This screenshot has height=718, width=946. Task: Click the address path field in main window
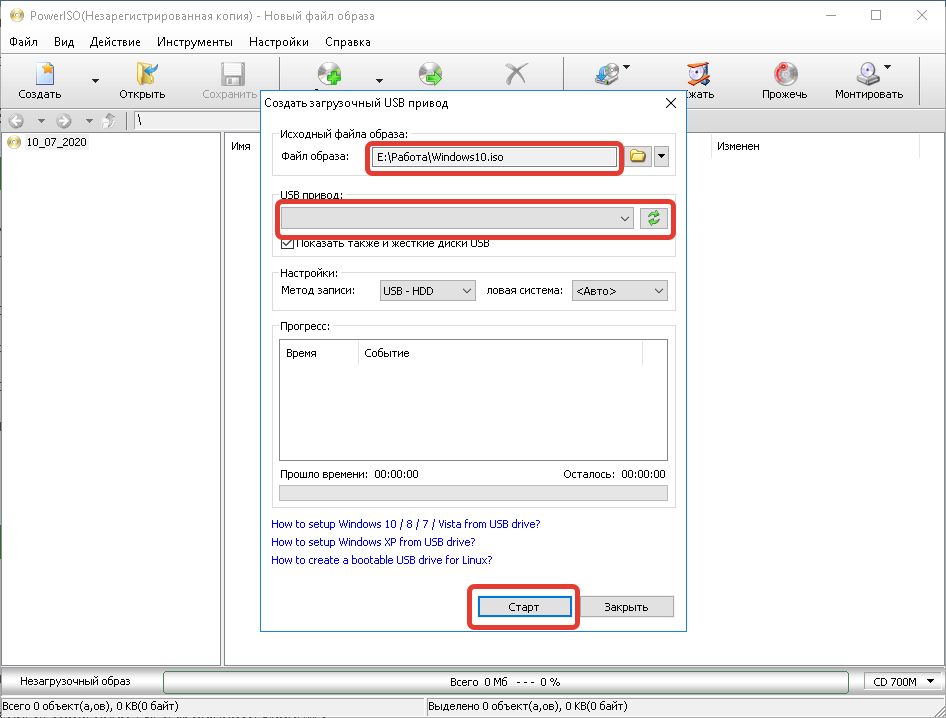(x=196, y=121)
